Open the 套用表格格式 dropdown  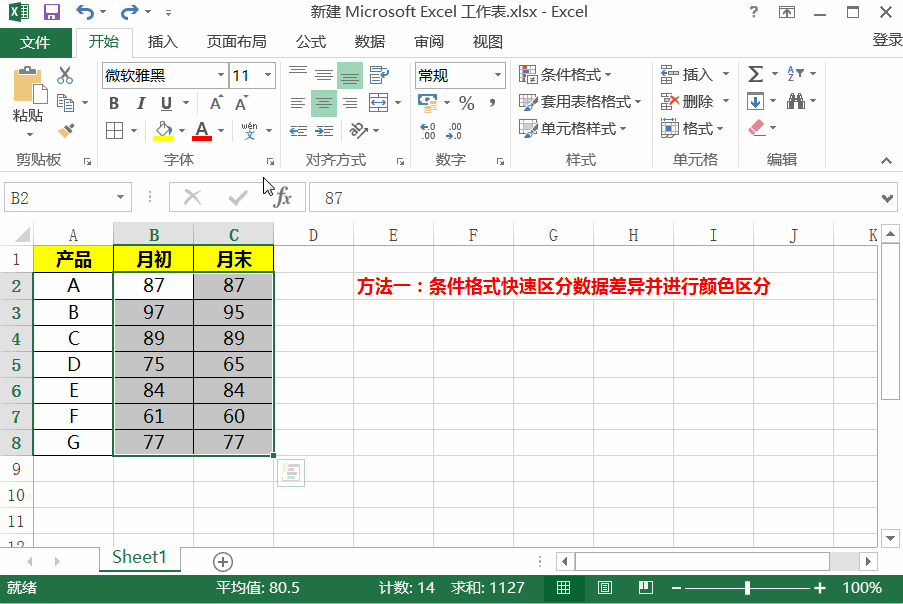coord(580,102)
